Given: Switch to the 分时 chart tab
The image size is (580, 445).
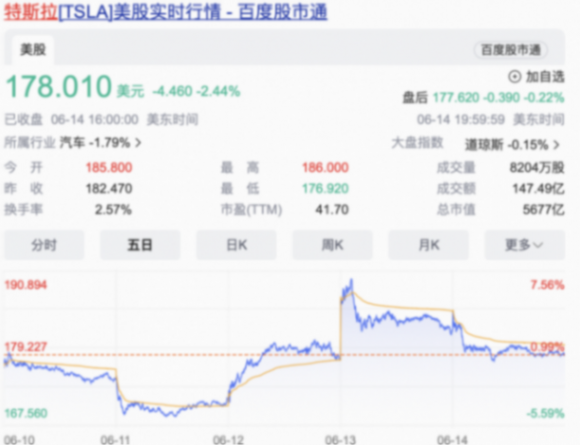Looking at the screenshot, I should point(44,245).
